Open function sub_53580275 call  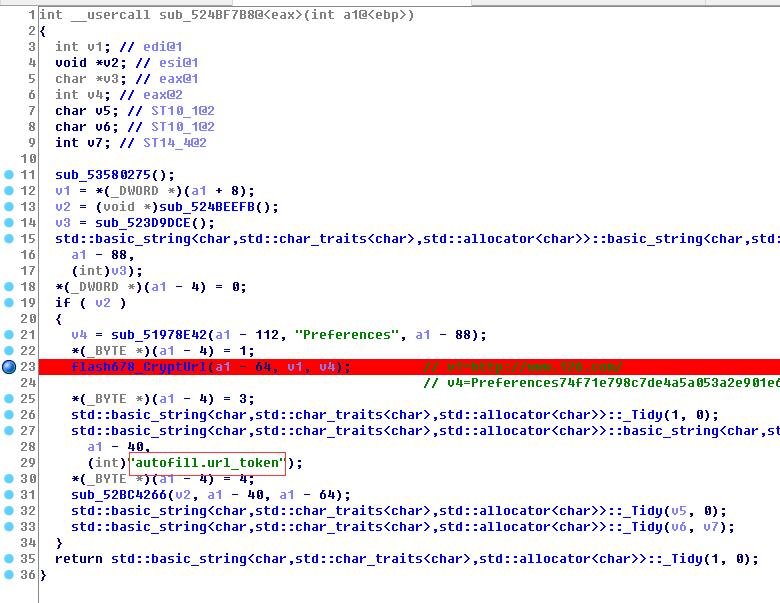click(x=103, y=175)
